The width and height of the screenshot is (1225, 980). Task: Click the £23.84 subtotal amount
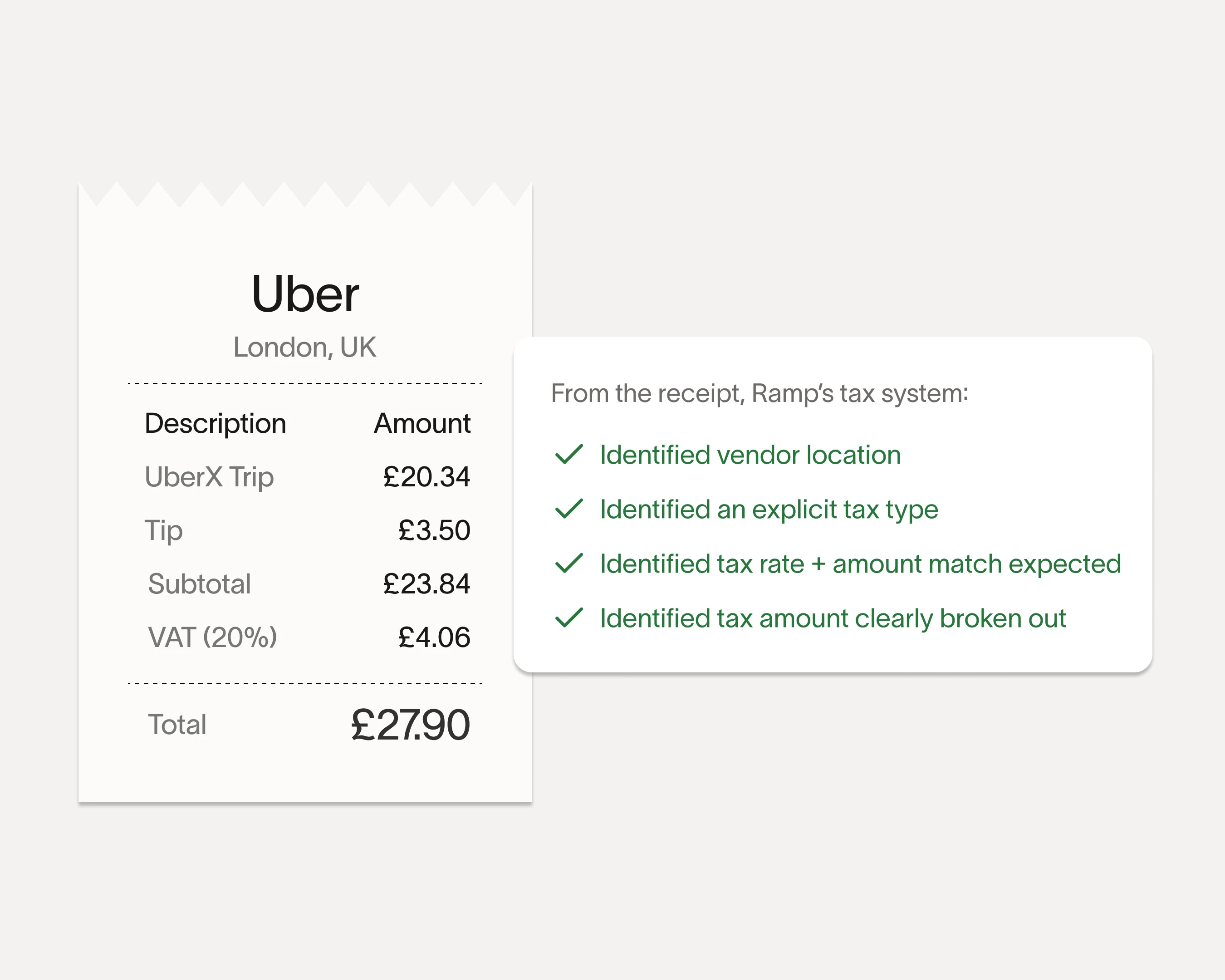point(426,584)
